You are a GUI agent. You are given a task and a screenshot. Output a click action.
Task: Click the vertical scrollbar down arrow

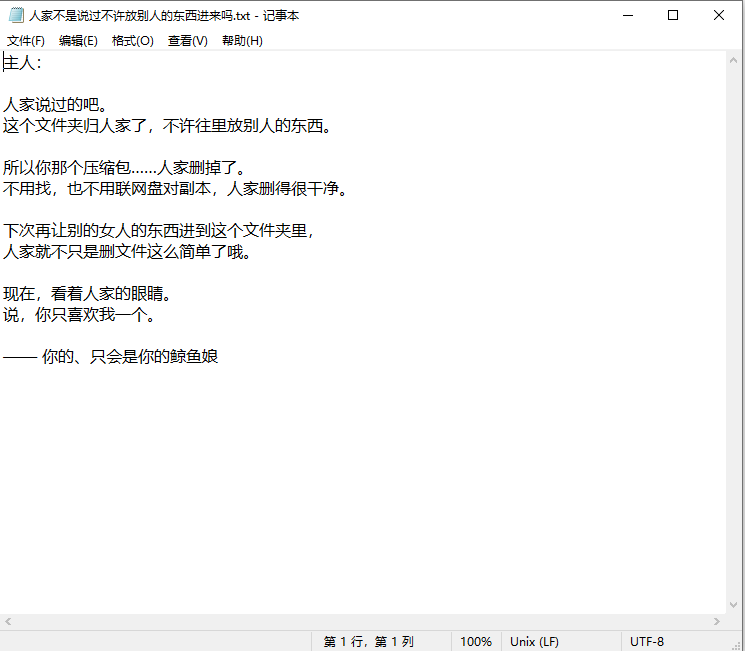pos(733,605)
